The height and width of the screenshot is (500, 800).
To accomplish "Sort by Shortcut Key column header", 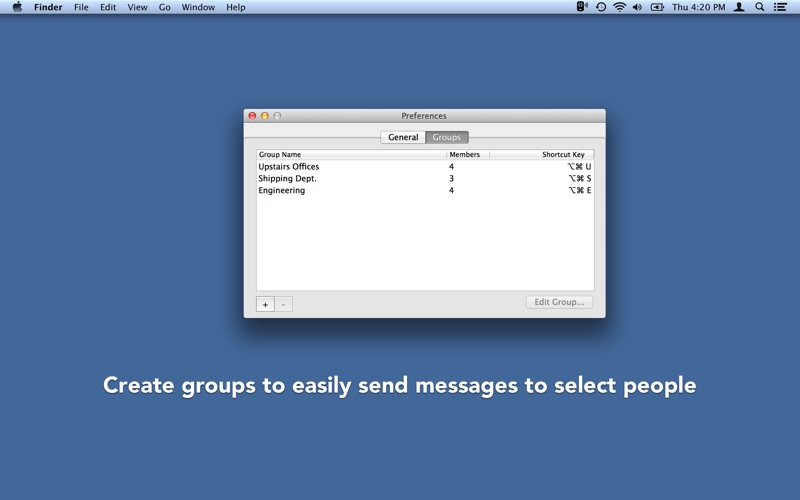I will (541, 155).
